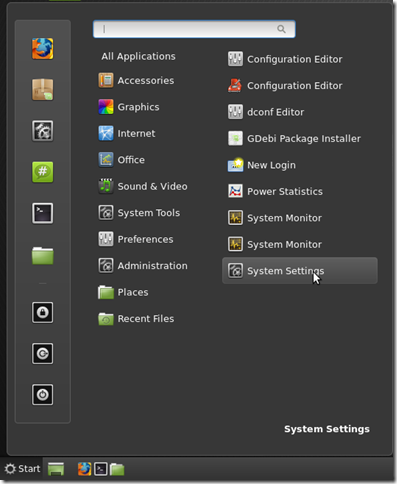Select the Graphics category

tap(129, 107)
